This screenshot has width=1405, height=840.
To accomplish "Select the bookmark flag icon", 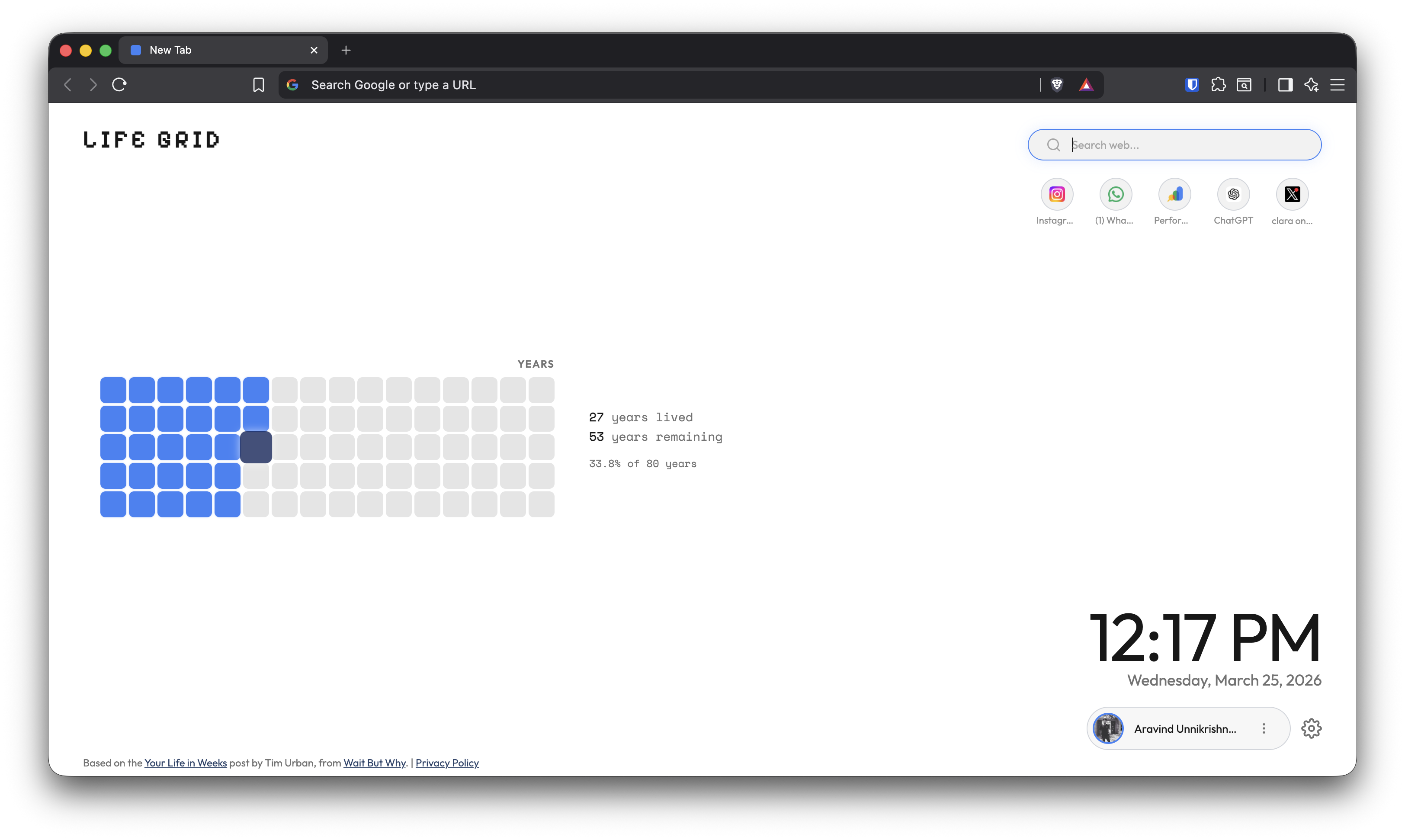I will click(x=259, y=84).
